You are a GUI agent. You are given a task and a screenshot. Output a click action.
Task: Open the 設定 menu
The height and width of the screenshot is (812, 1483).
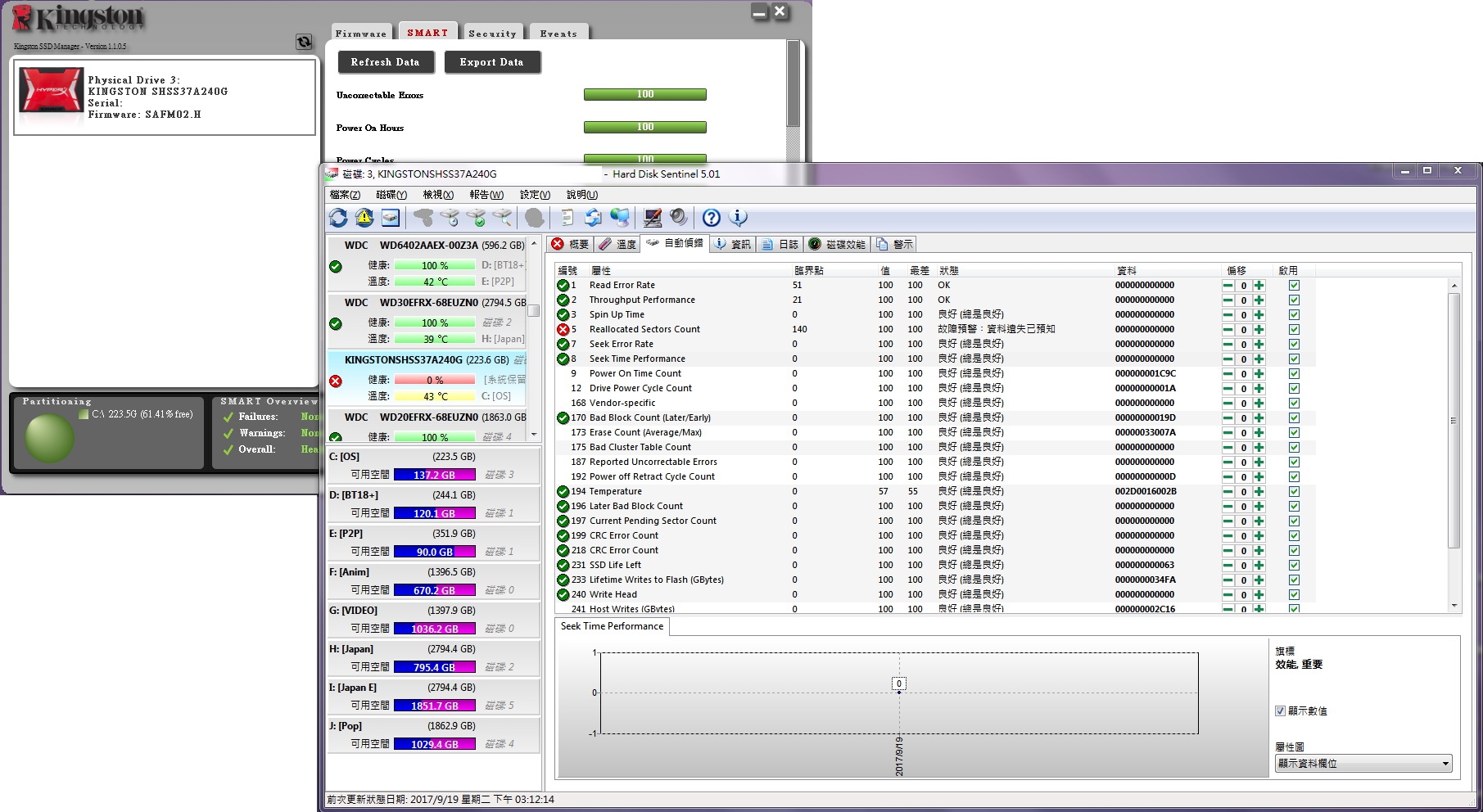pyautogui.click(x=535, y=195)
